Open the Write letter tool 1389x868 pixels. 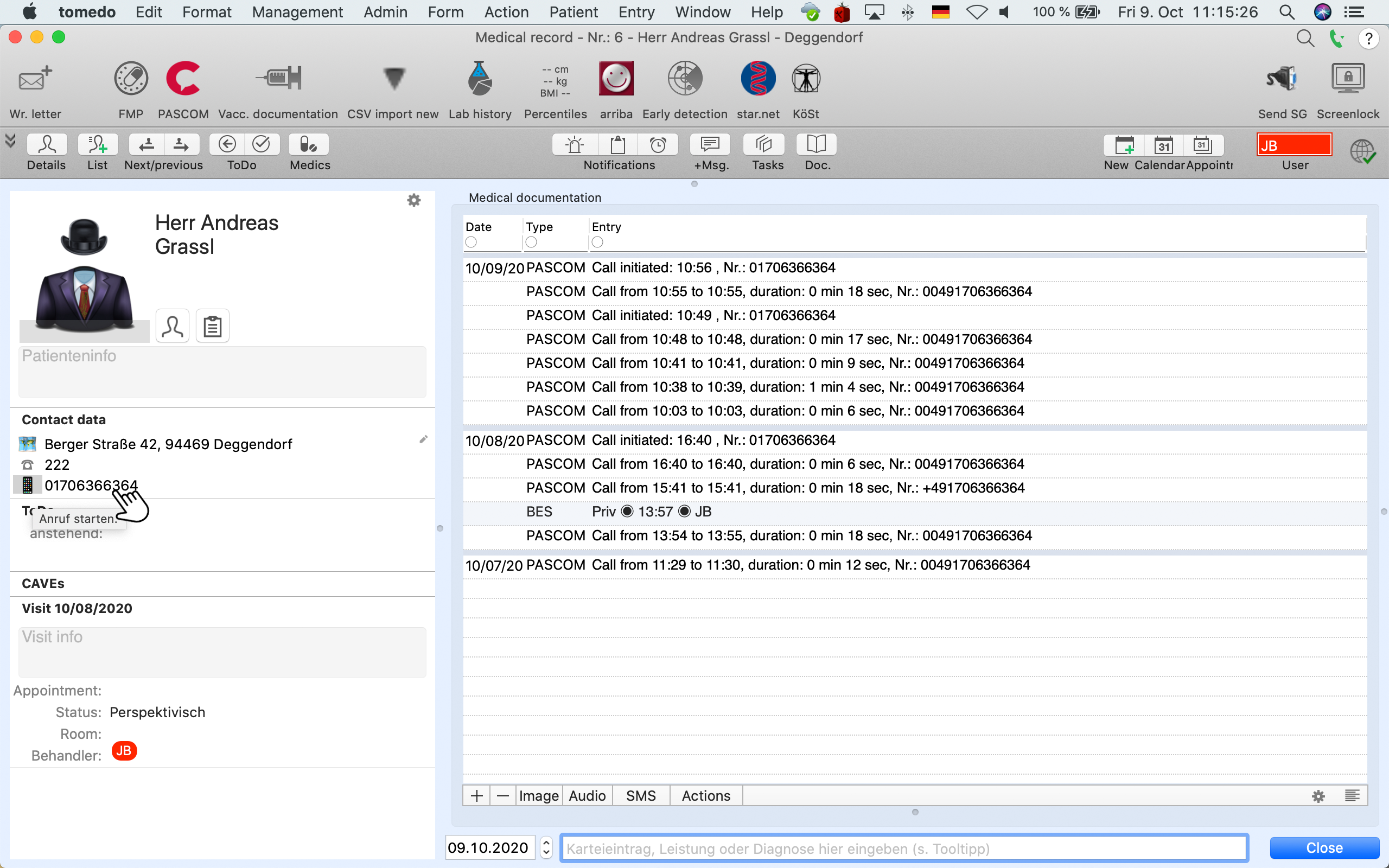(35, 79)
